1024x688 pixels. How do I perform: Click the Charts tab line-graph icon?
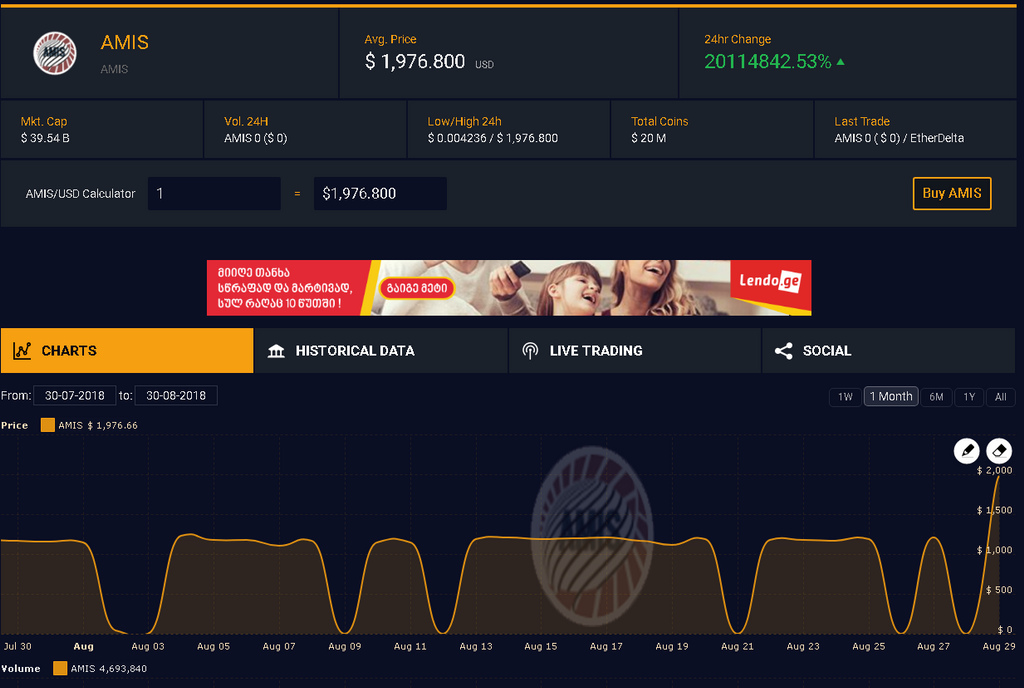(22, 351)
